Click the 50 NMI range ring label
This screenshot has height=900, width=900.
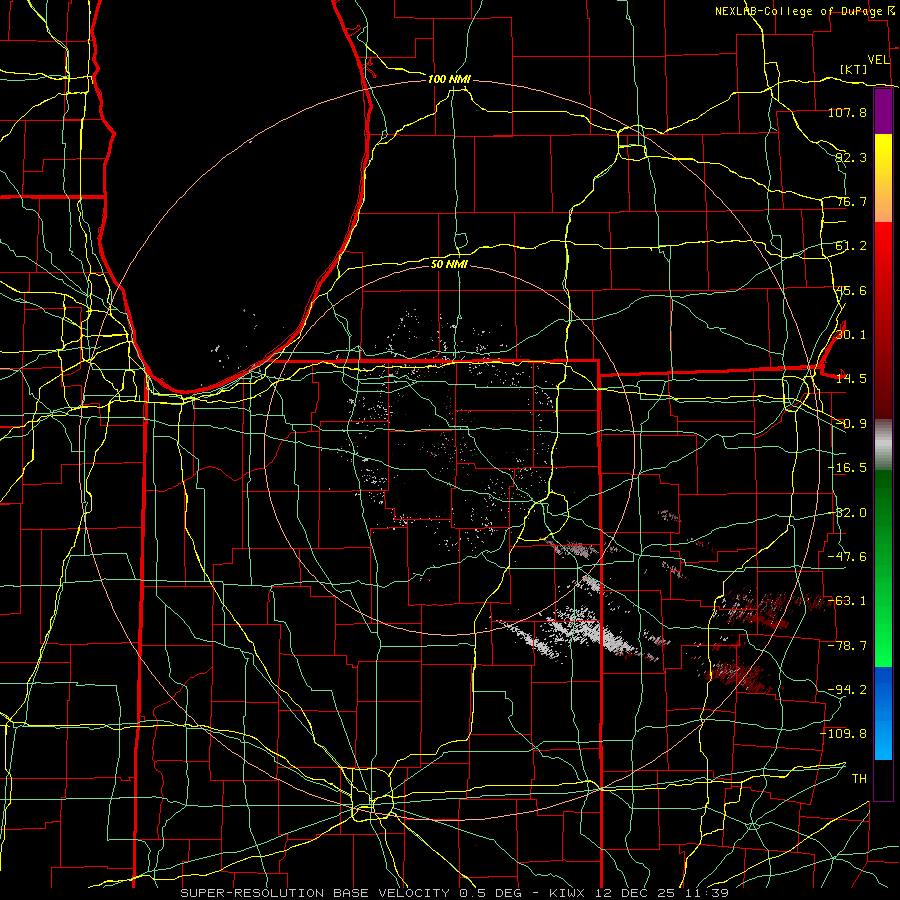click(449, 264)
